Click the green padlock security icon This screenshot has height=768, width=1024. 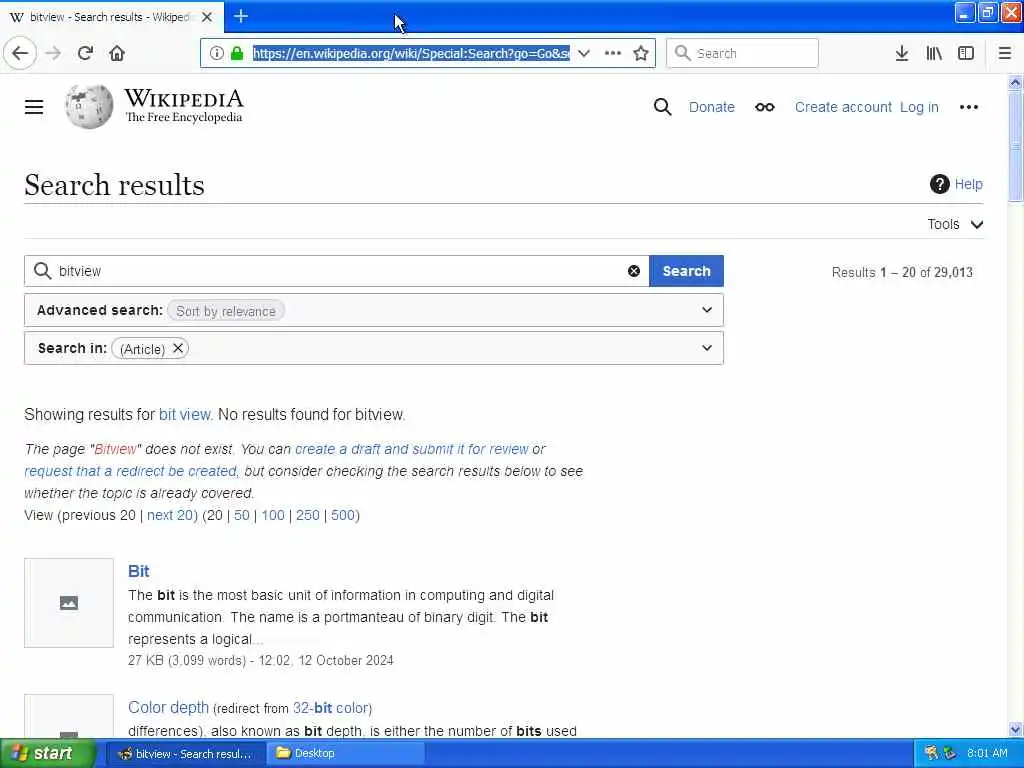[237, 53]
